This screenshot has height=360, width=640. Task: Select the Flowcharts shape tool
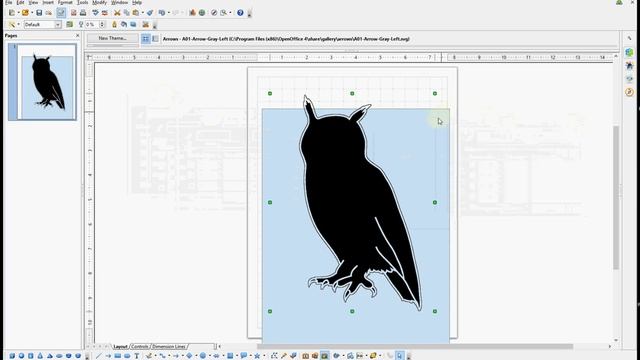coord(230,356)
